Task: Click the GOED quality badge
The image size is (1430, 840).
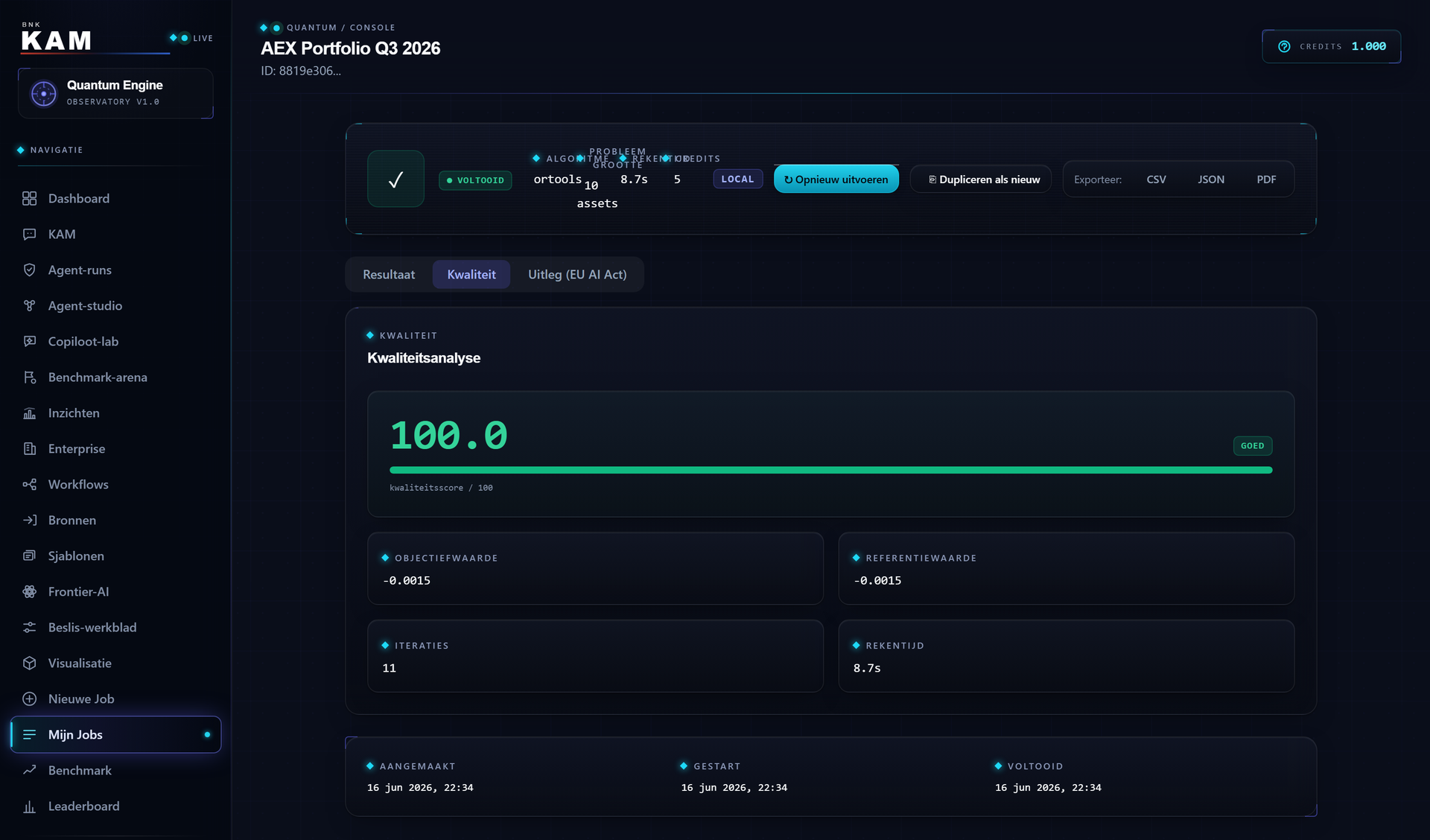Action: coord(1253,446)
